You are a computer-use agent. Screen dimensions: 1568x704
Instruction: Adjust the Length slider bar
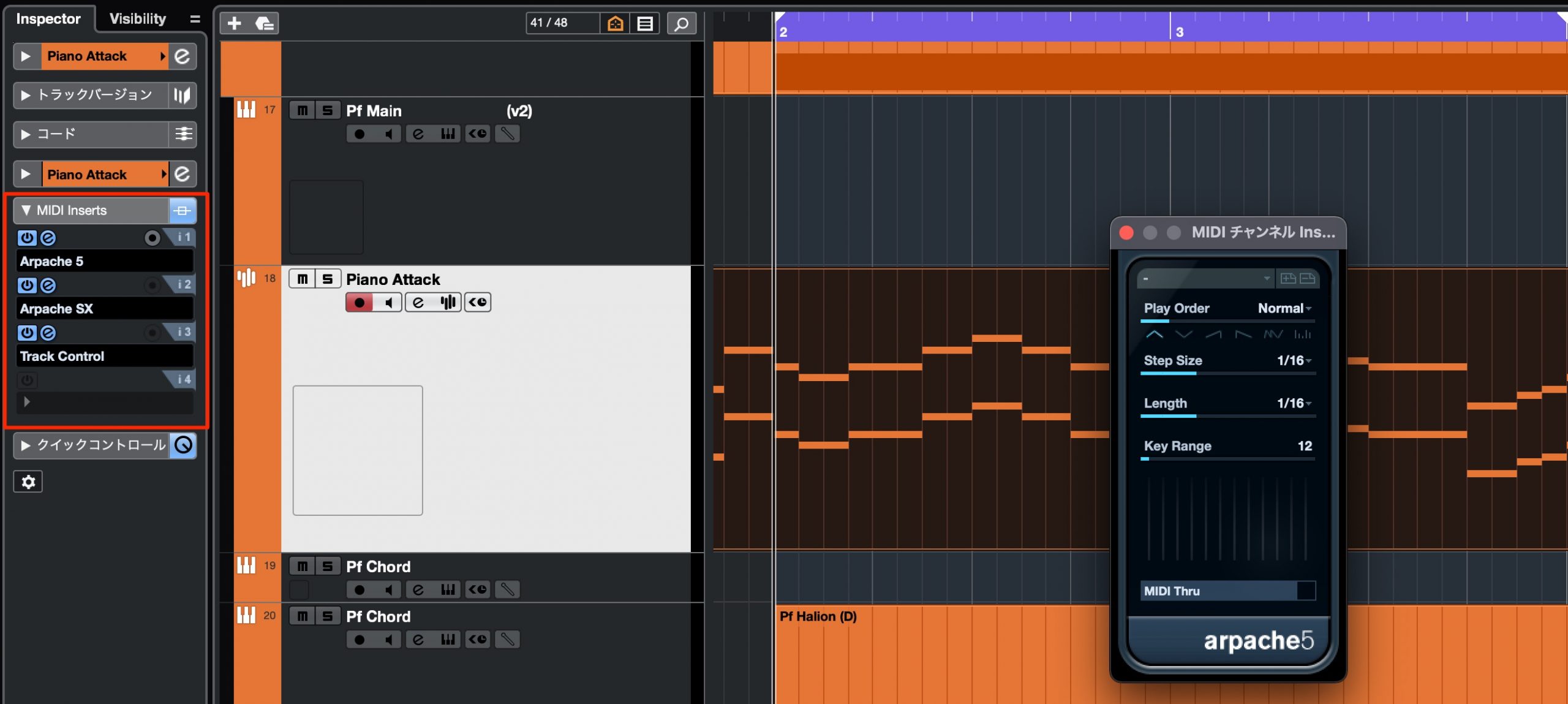pyautogui.click(x=1227, y=416)
